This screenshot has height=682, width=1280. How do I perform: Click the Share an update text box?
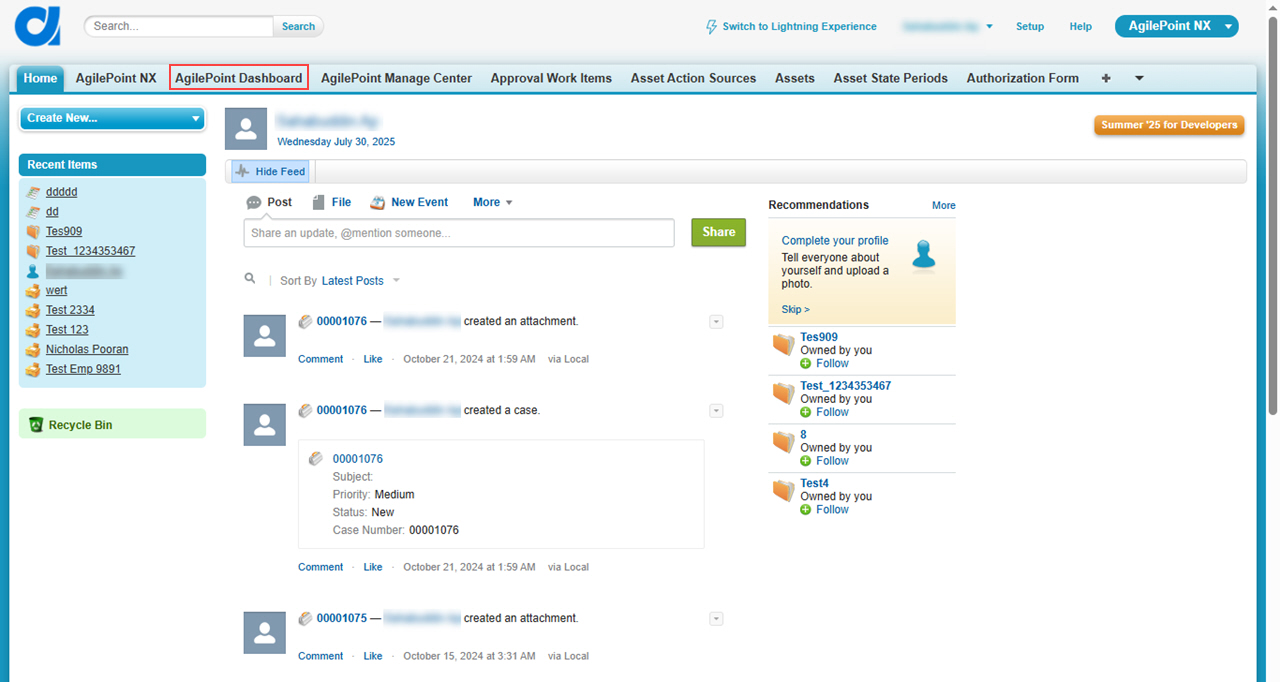pyautogui.click(x=459, y=233)
